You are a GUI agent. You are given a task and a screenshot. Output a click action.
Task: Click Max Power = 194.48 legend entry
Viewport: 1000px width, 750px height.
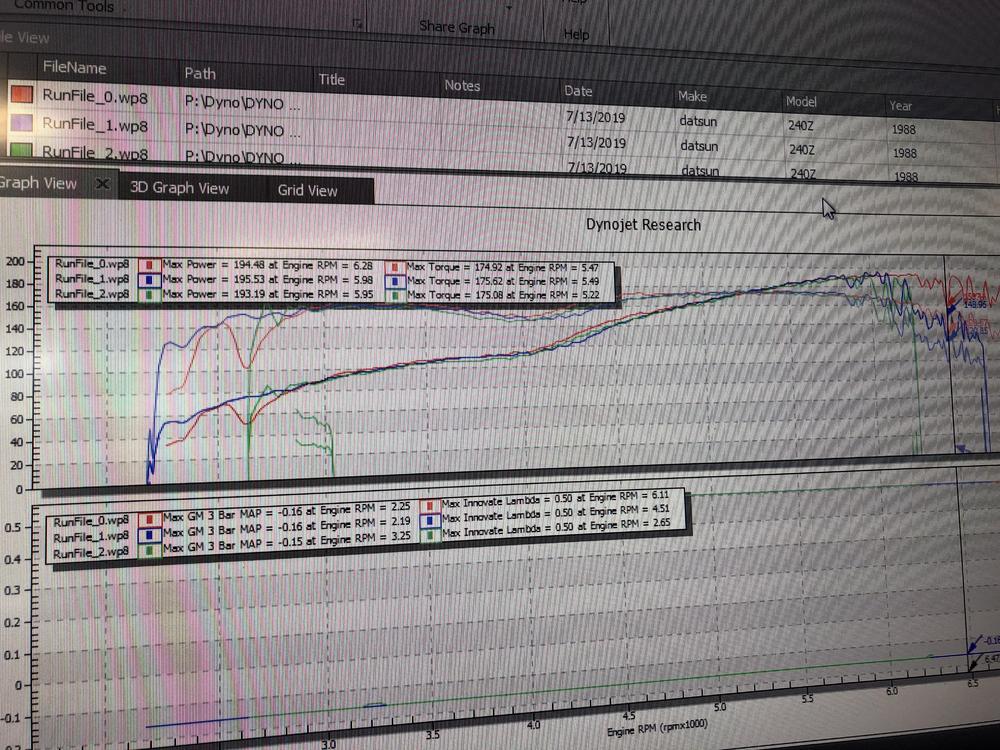(x=267, y=265)
